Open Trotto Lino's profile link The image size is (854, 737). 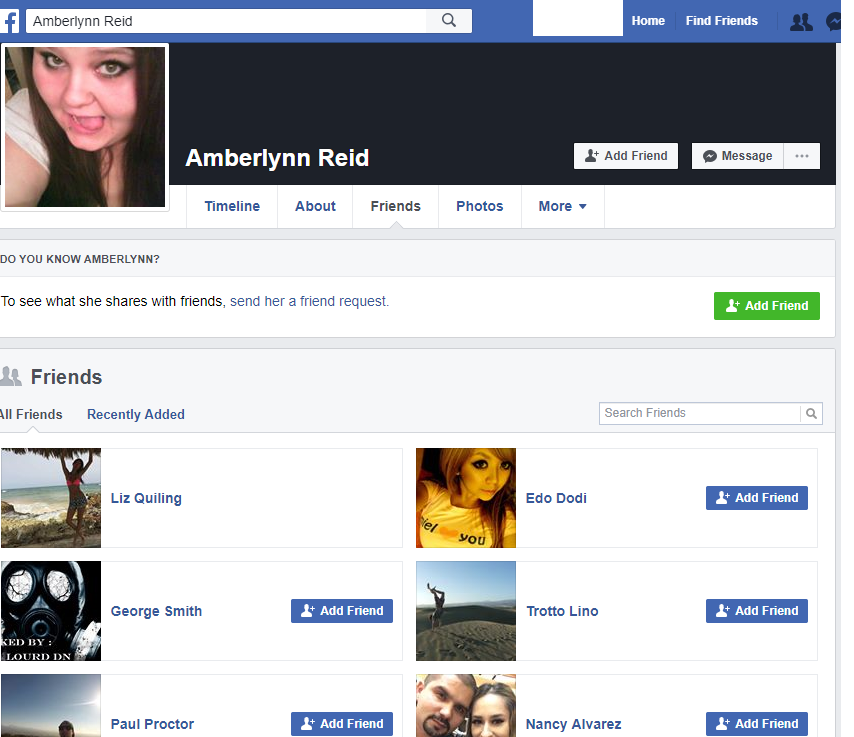click(563, 611)
